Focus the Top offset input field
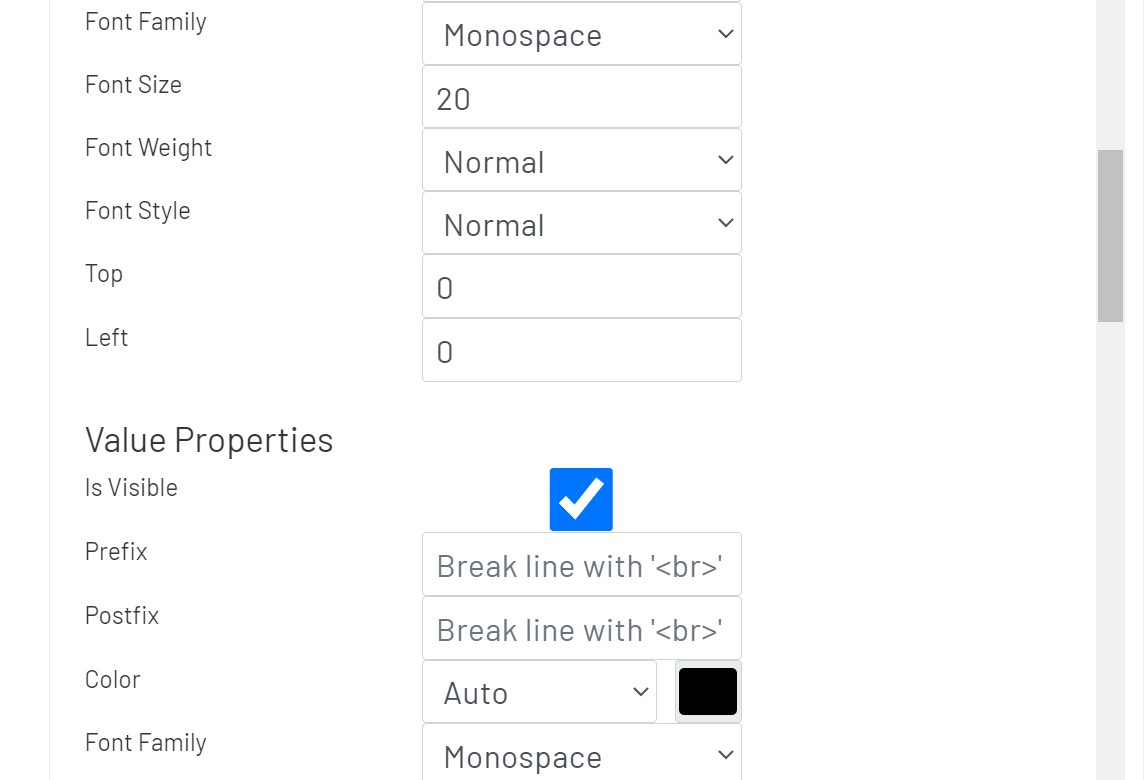Image resolution: width=1144 pixels, height=780 pixels. [x=581, y=287]
